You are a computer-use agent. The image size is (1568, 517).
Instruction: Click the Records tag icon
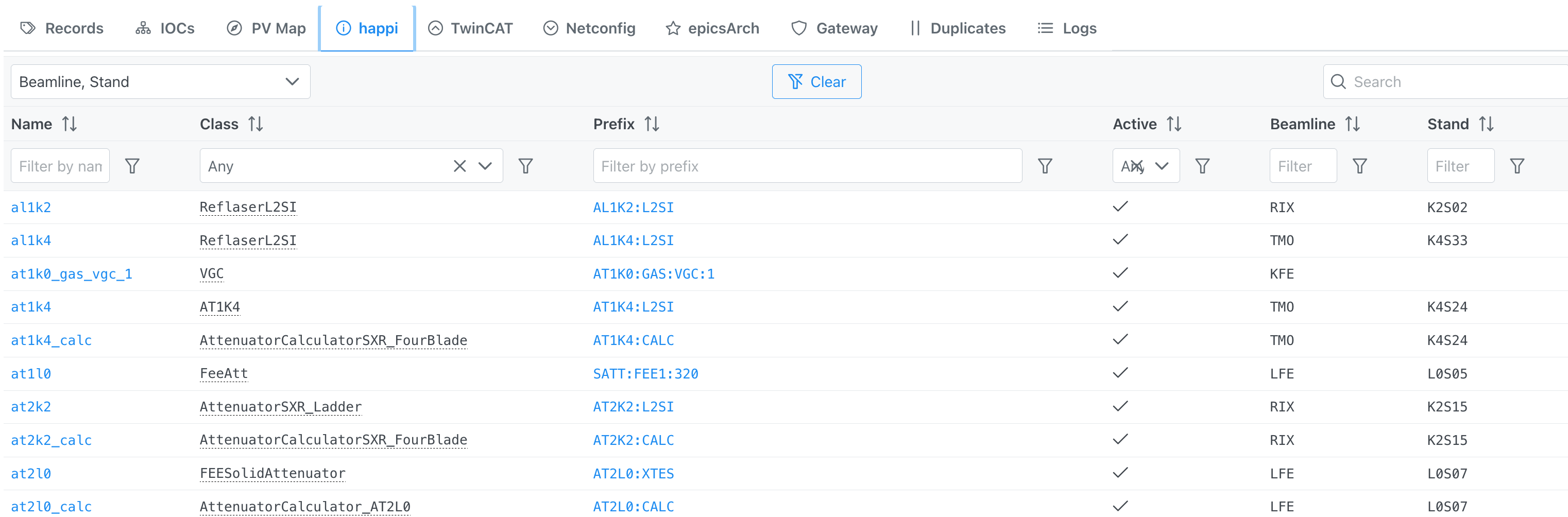click(27, 28)
